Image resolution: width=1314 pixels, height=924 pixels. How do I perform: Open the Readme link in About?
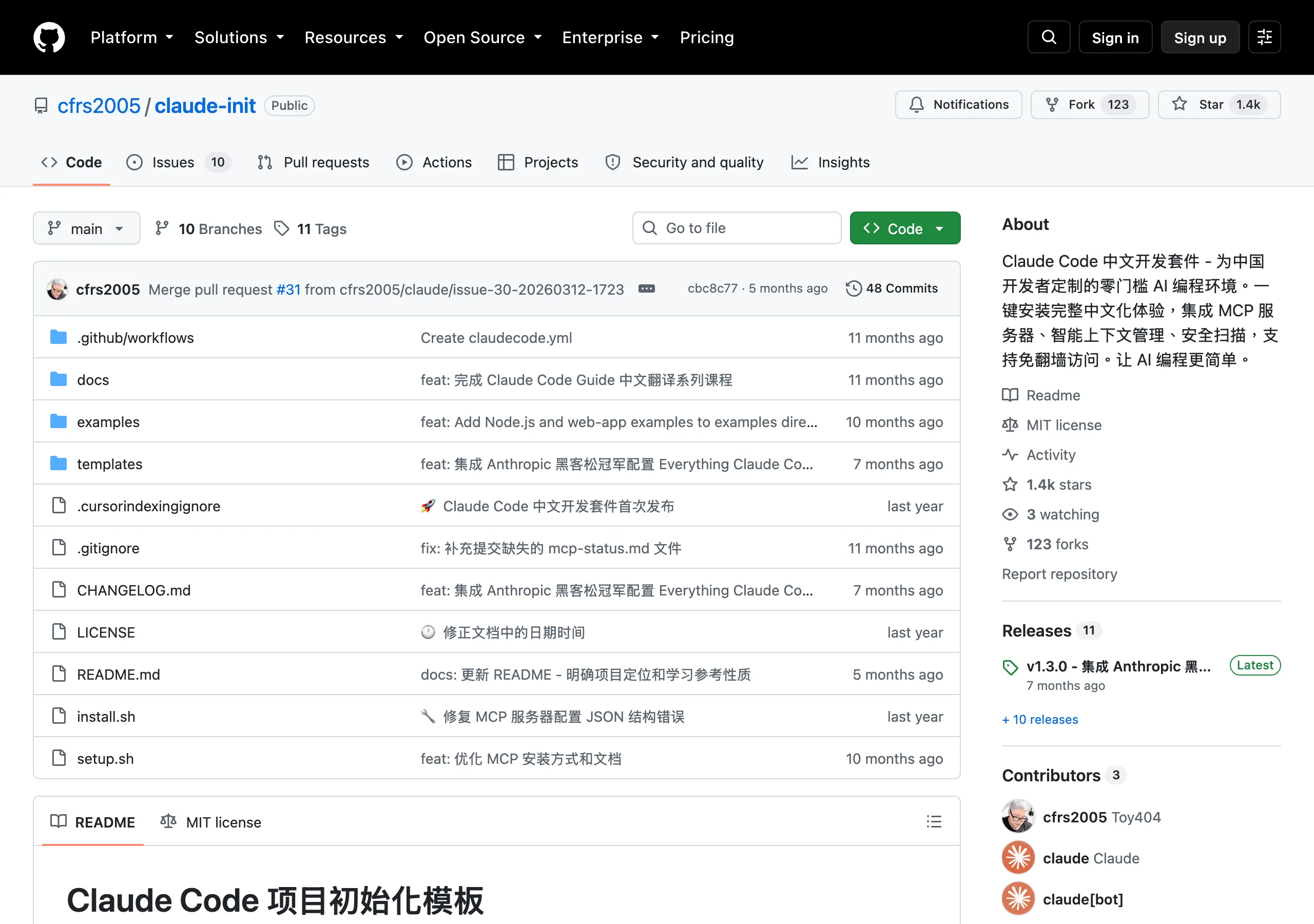click(1041, 395)
